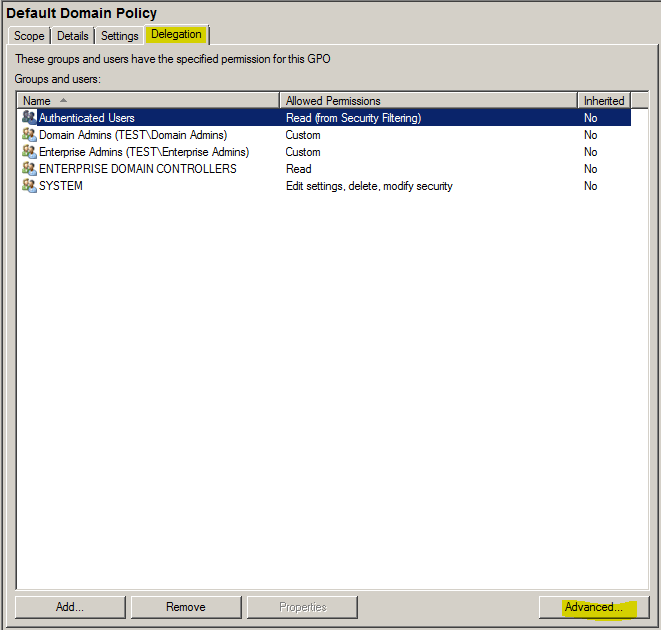Screen dimensions: 661x630
Task: Select the Authenticated Users row
Action: (x=324, y=118)
